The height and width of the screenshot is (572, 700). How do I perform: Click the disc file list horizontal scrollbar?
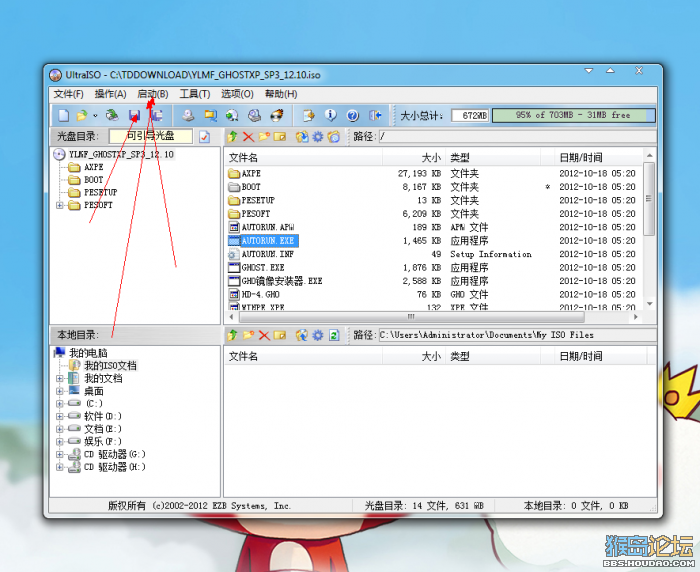pos(411,317)
